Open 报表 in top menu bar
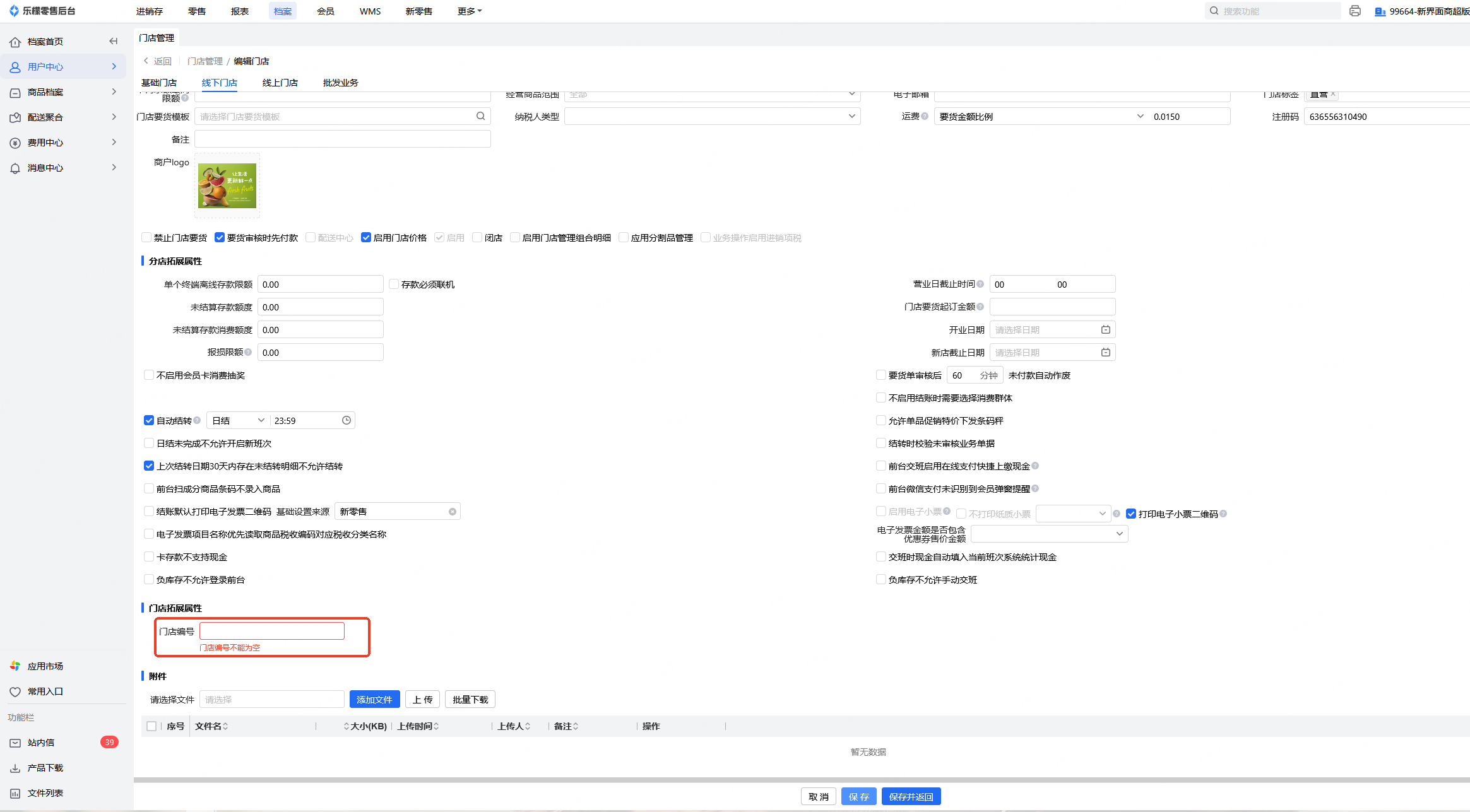Viewport: 1470px width, 812px height. pos(239,11)
